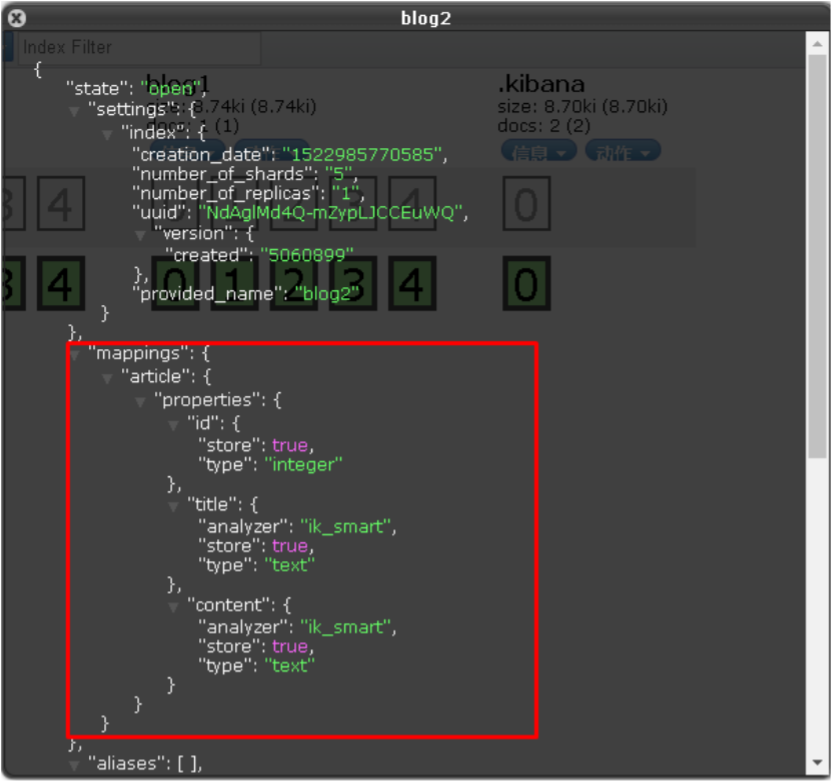Click the "state" key text
Image resolution: width=832 pixels, height=783 pixels.
(x=97, y=88)
